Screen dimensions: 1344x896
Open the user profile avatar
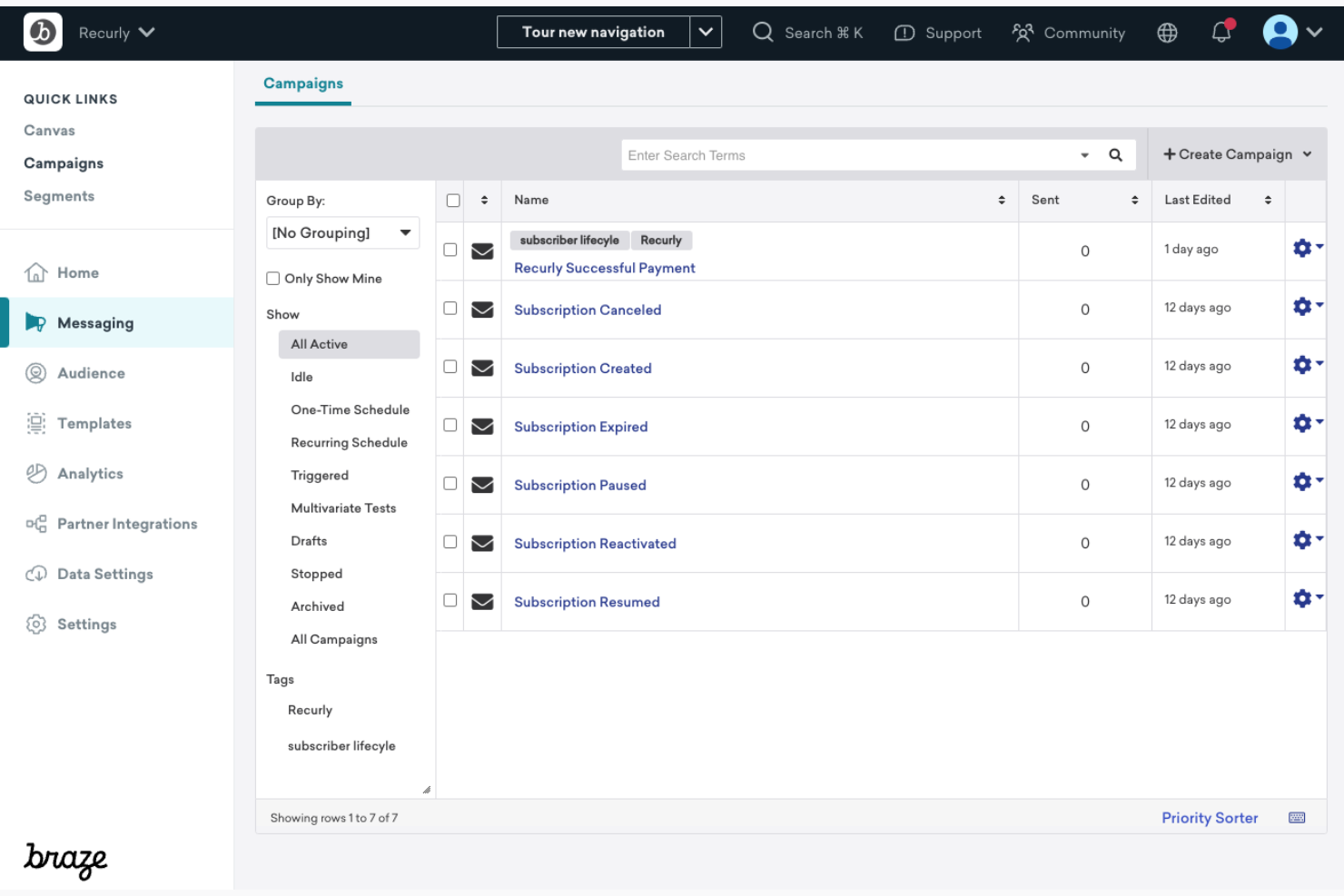[1280, 32]
